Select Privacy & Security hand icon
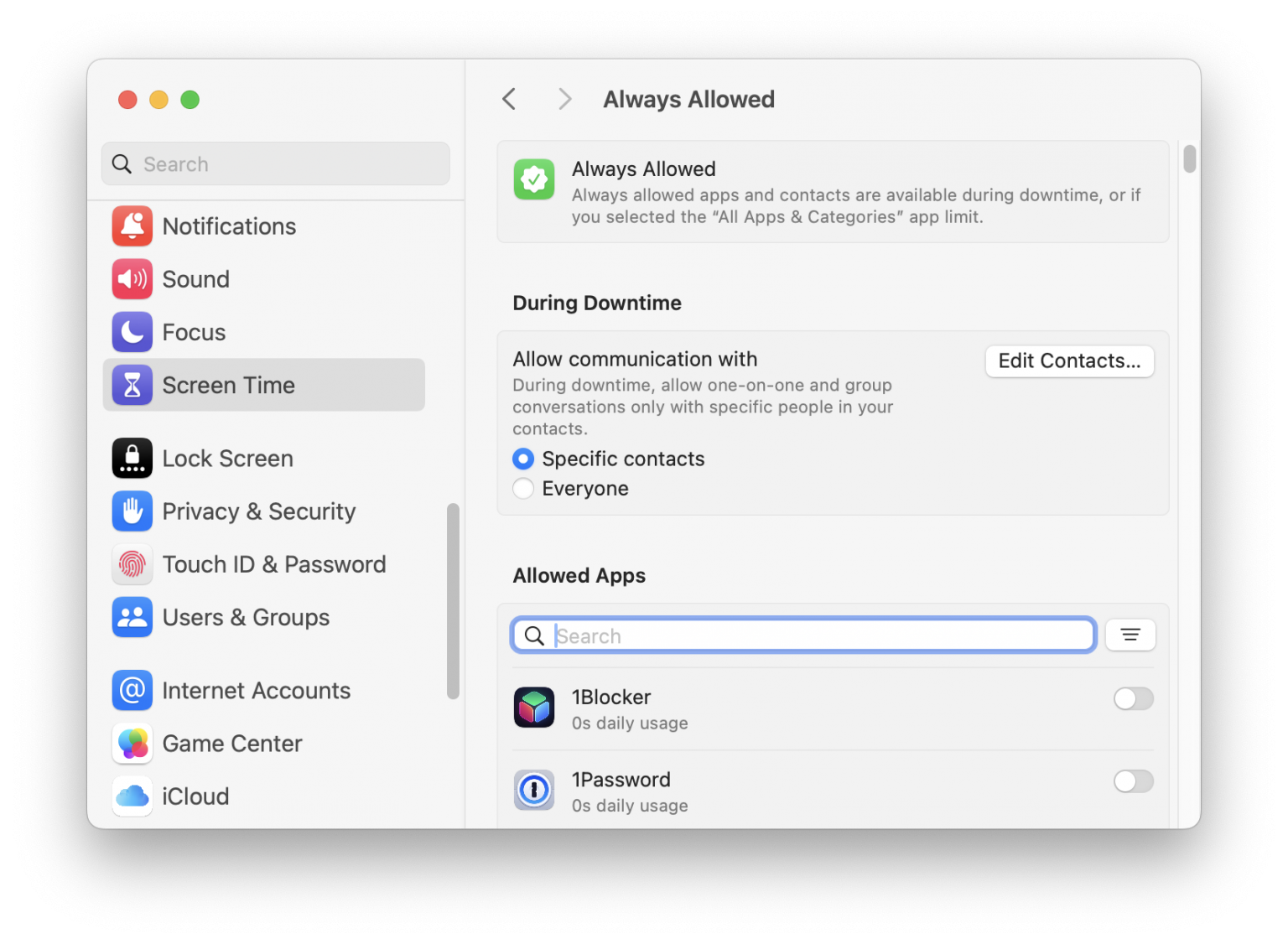1288x944 pixels. [132, 511]
